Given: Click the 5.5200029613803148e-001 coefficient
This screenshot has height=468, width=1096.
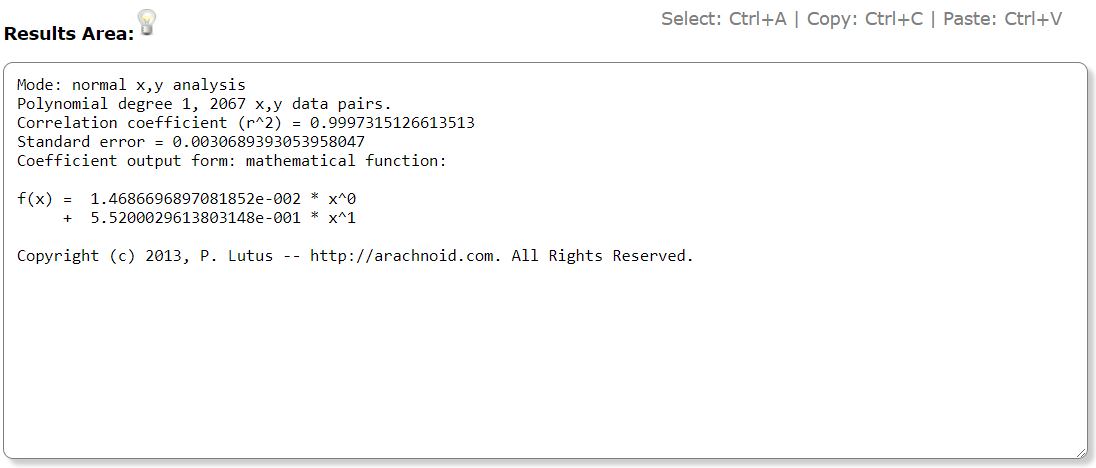Looking at the screenshot, I should [196, 218].
